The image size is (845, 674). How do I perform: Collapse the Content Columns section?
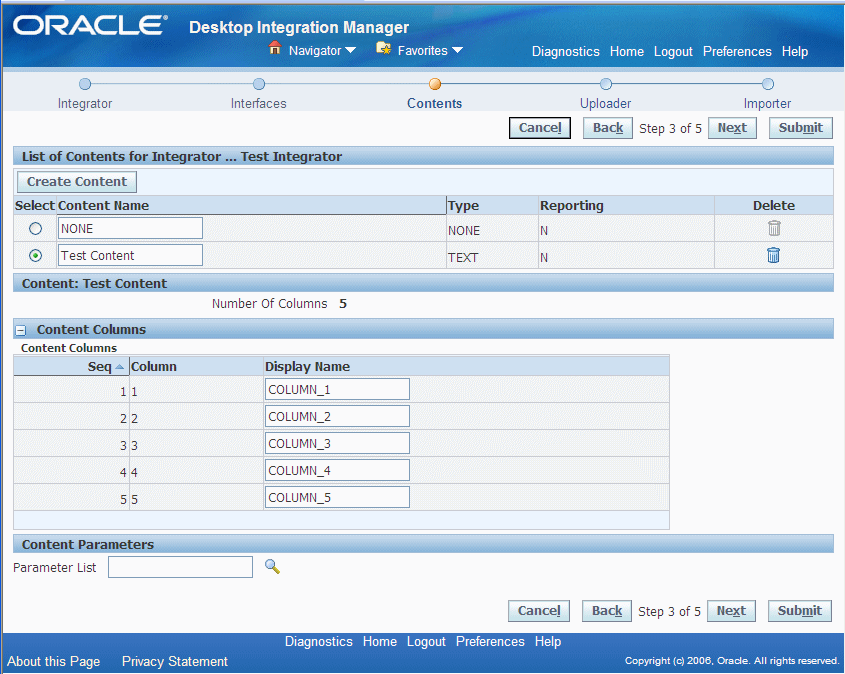tap(20, 330)
